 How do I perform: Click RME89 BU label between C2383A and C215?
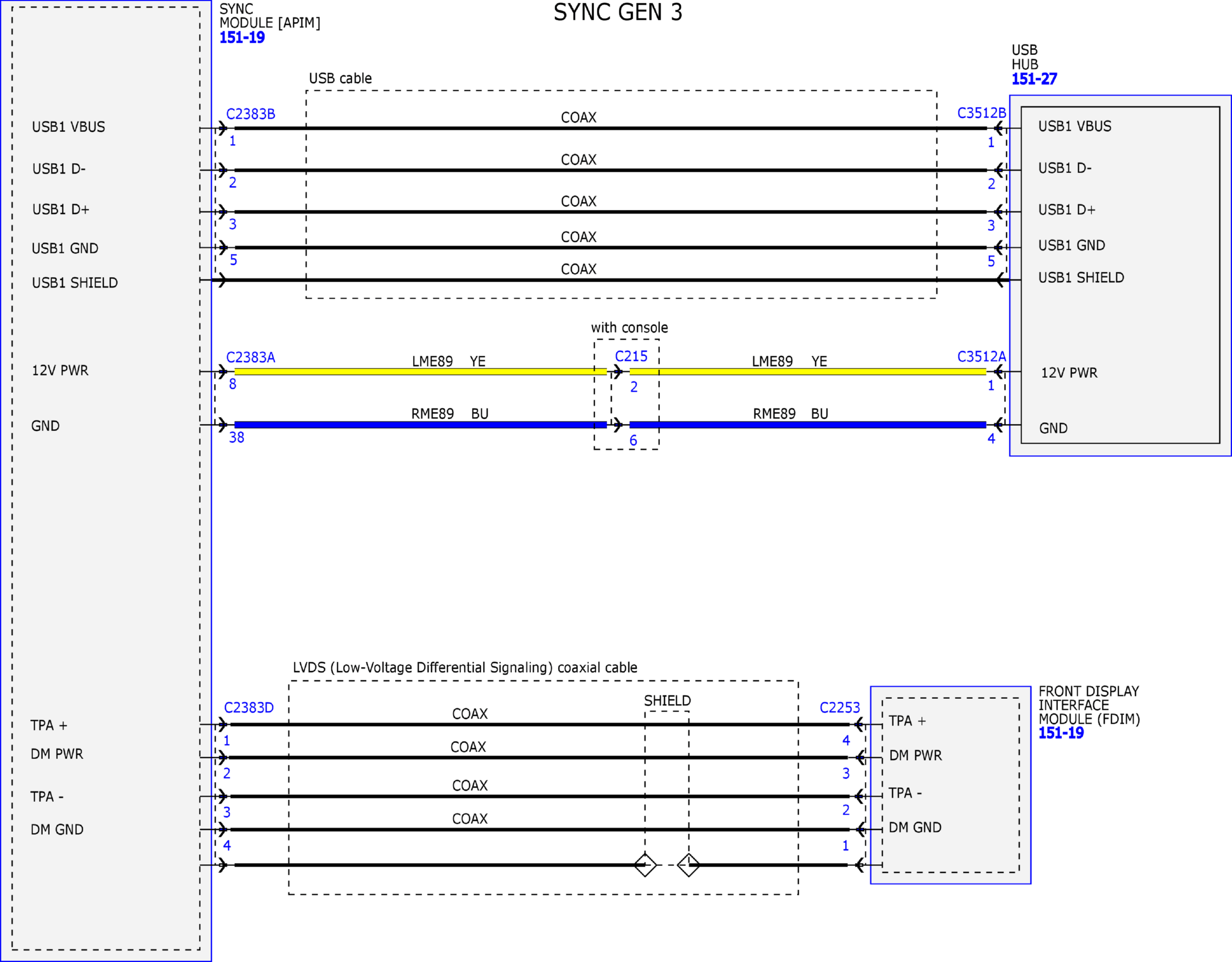449,414
